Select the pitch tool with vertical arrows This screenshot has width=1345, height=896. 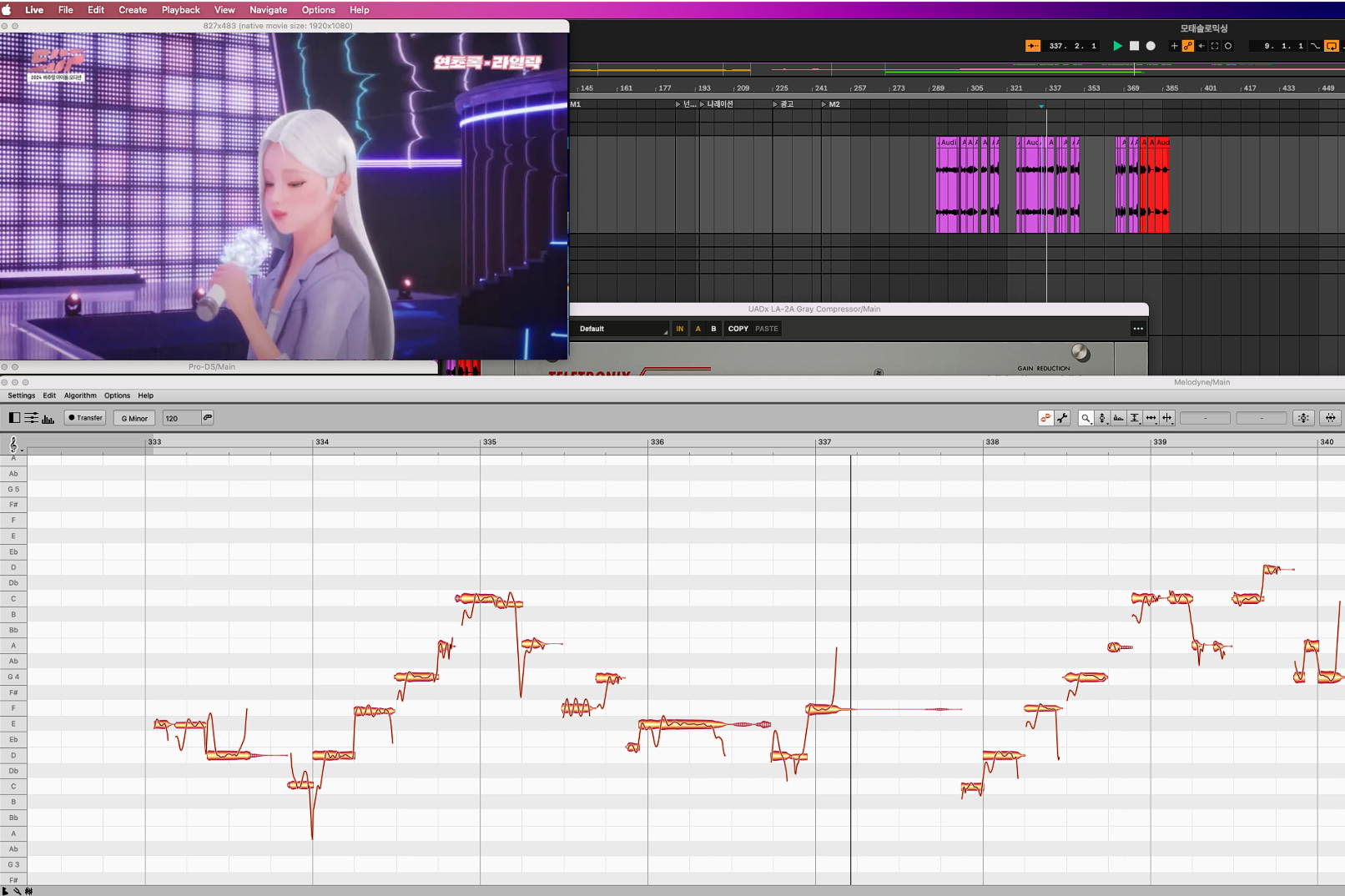click(x=1102, y=418)
